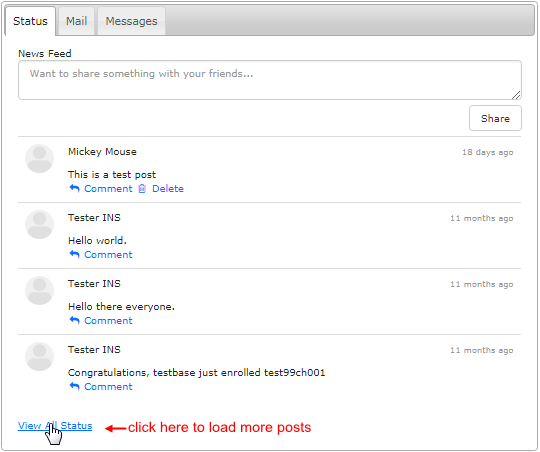The image size is (540, 452).
Task: Switch to the Messages tab
Action: [x=131, y=21]
